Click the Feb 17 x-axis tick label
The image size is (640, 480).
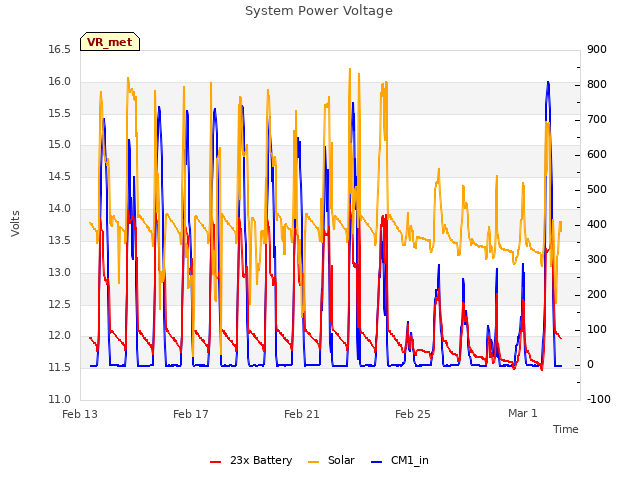(191, 414)
